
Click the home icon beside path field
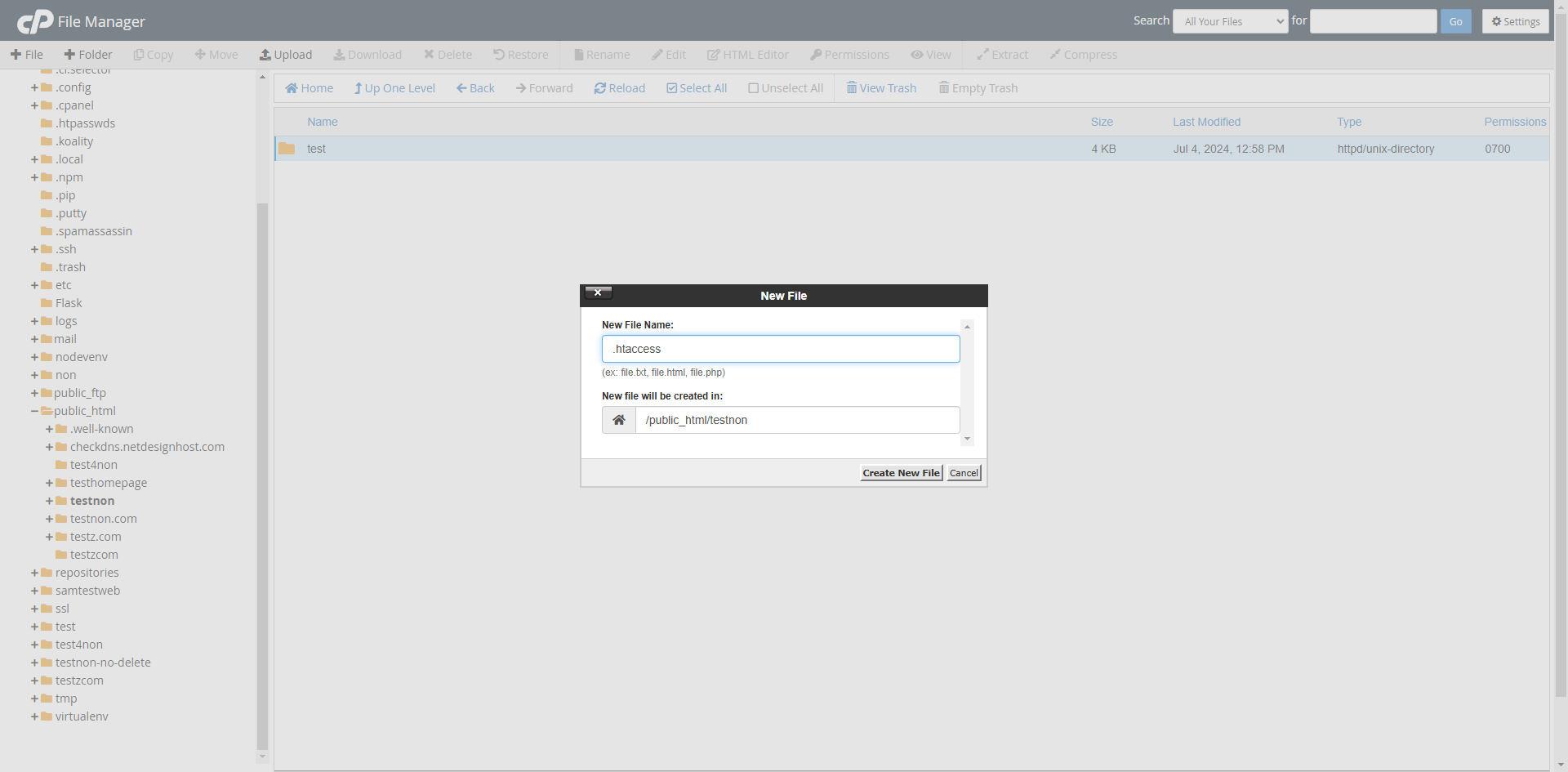(619, 420)
